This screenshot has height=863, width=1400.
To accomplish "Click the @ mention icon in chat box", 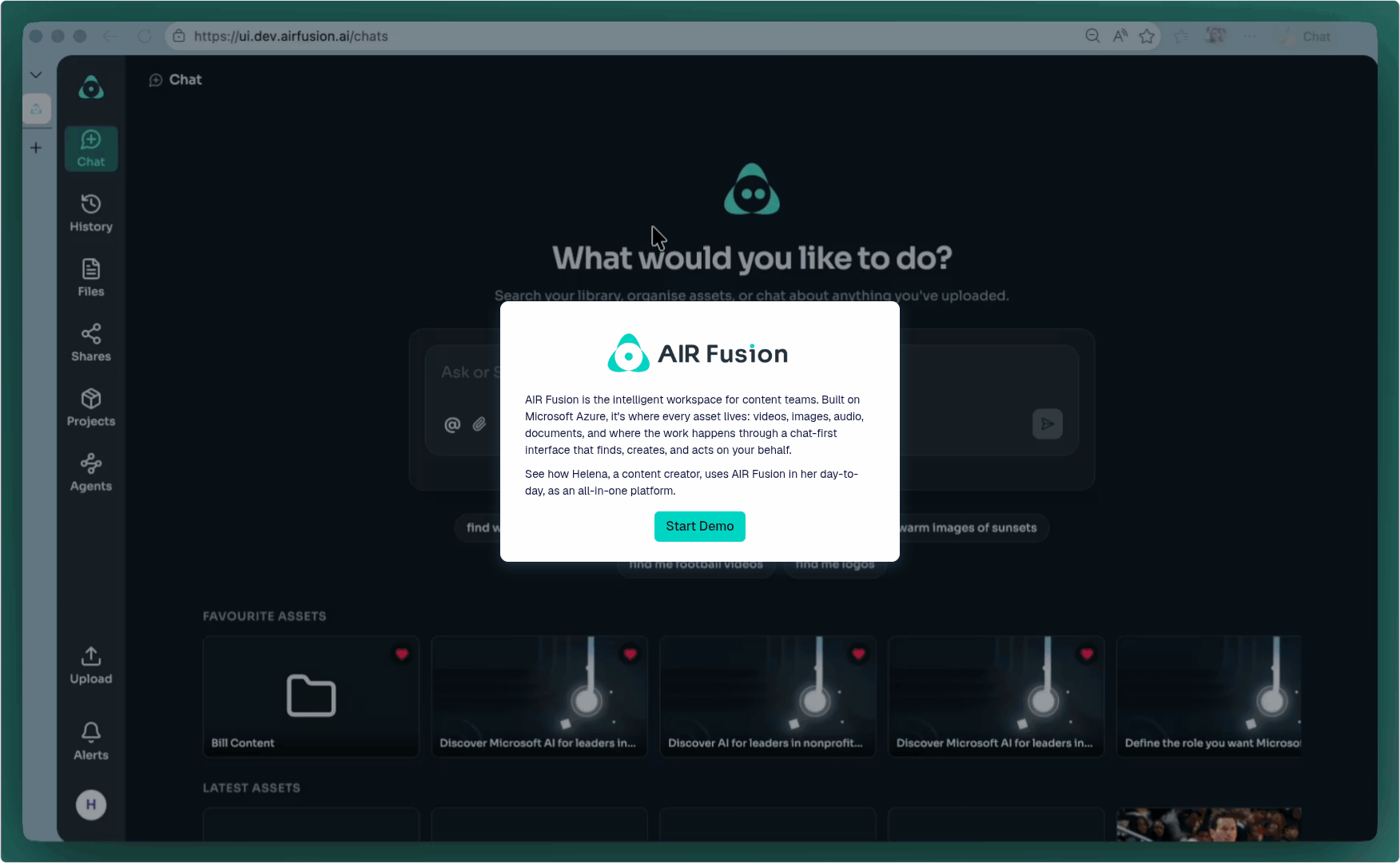I will [x=452, y=424].
